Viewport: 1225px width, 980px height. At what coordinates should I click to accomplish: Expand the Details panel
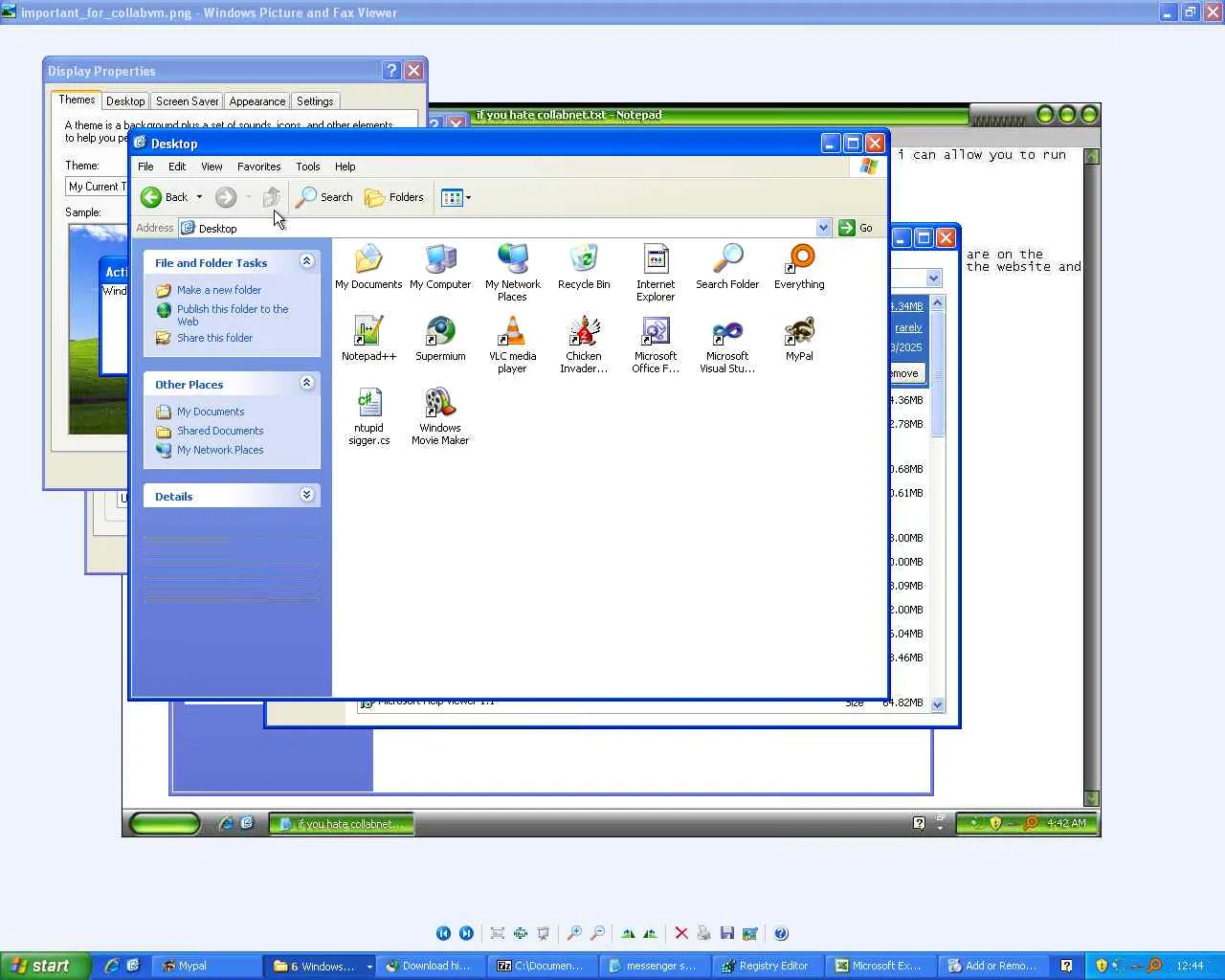click(306, 495)
